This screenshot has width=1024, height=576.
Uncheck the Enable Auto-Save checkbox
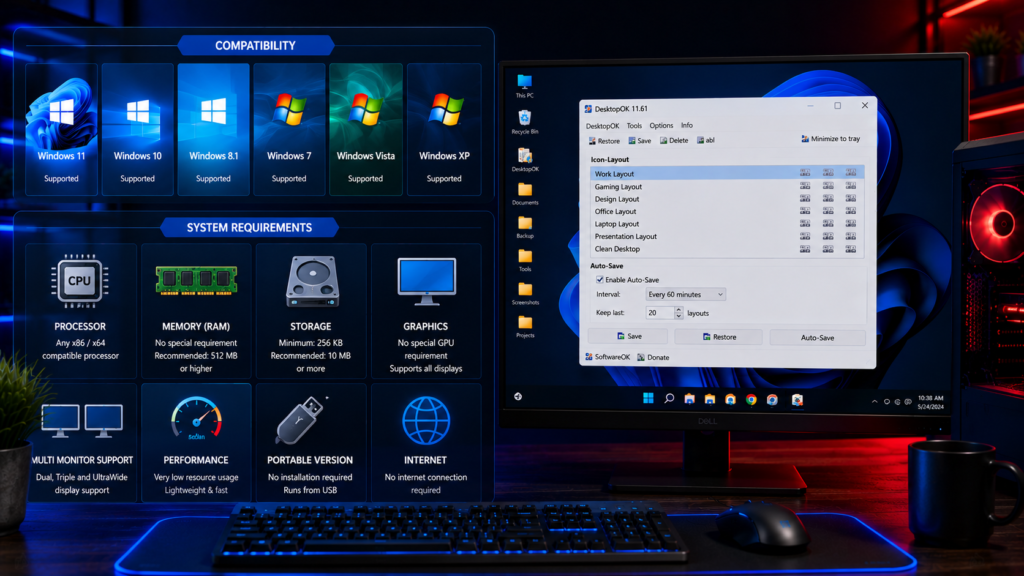[600, 280]
